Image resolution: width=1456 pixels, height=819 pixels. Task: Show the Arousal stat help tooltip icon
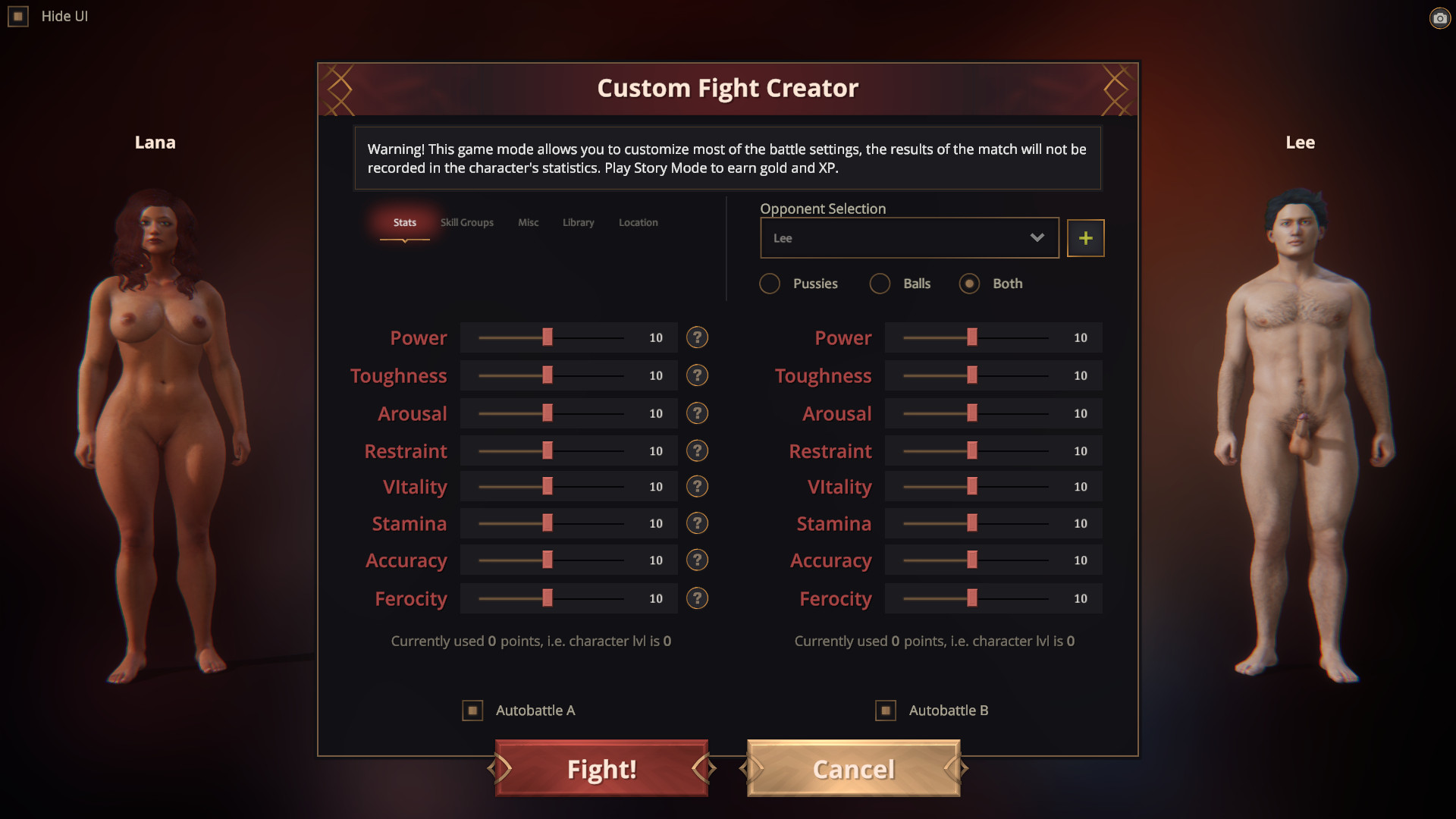coord(697,413)
